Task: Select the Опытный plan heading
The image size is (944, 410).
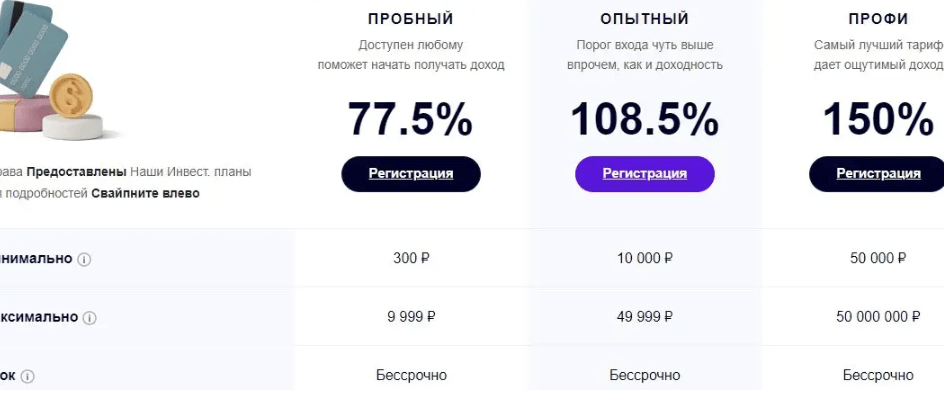Action: (x=644, y=19)
